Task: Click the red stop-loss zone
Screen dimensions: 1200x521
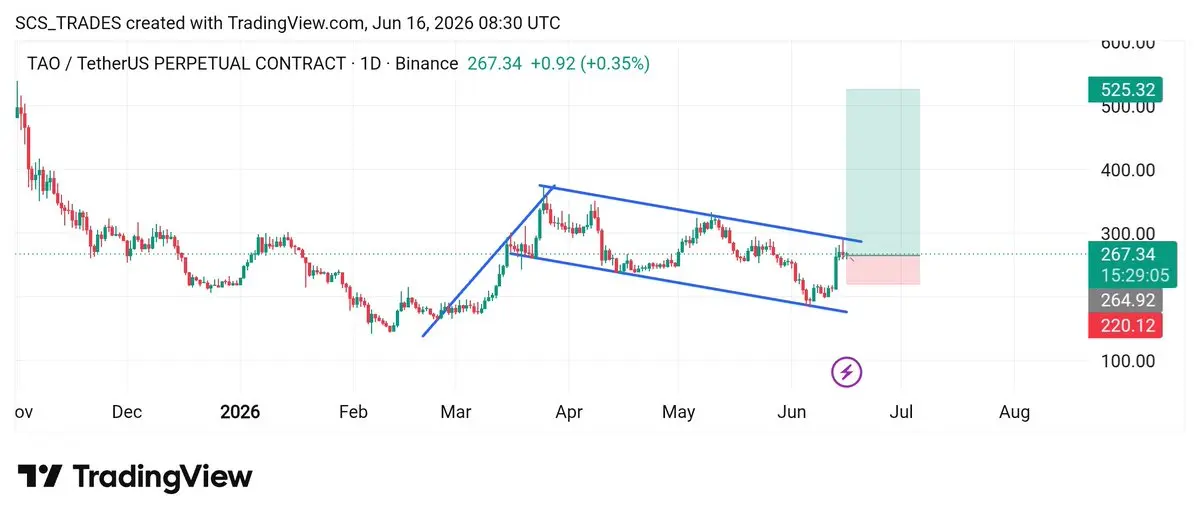Action: (883, 270)
